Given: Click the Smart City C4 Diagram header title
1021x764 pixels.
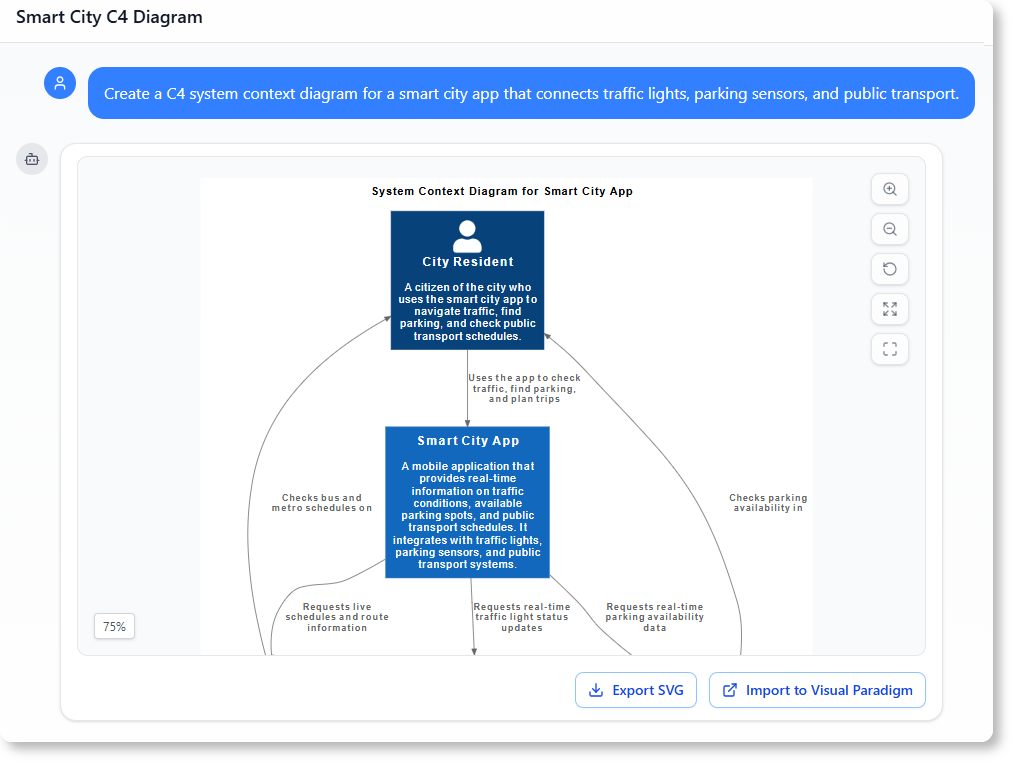Looking at the screenshot, I should click(x=109, y=17).
